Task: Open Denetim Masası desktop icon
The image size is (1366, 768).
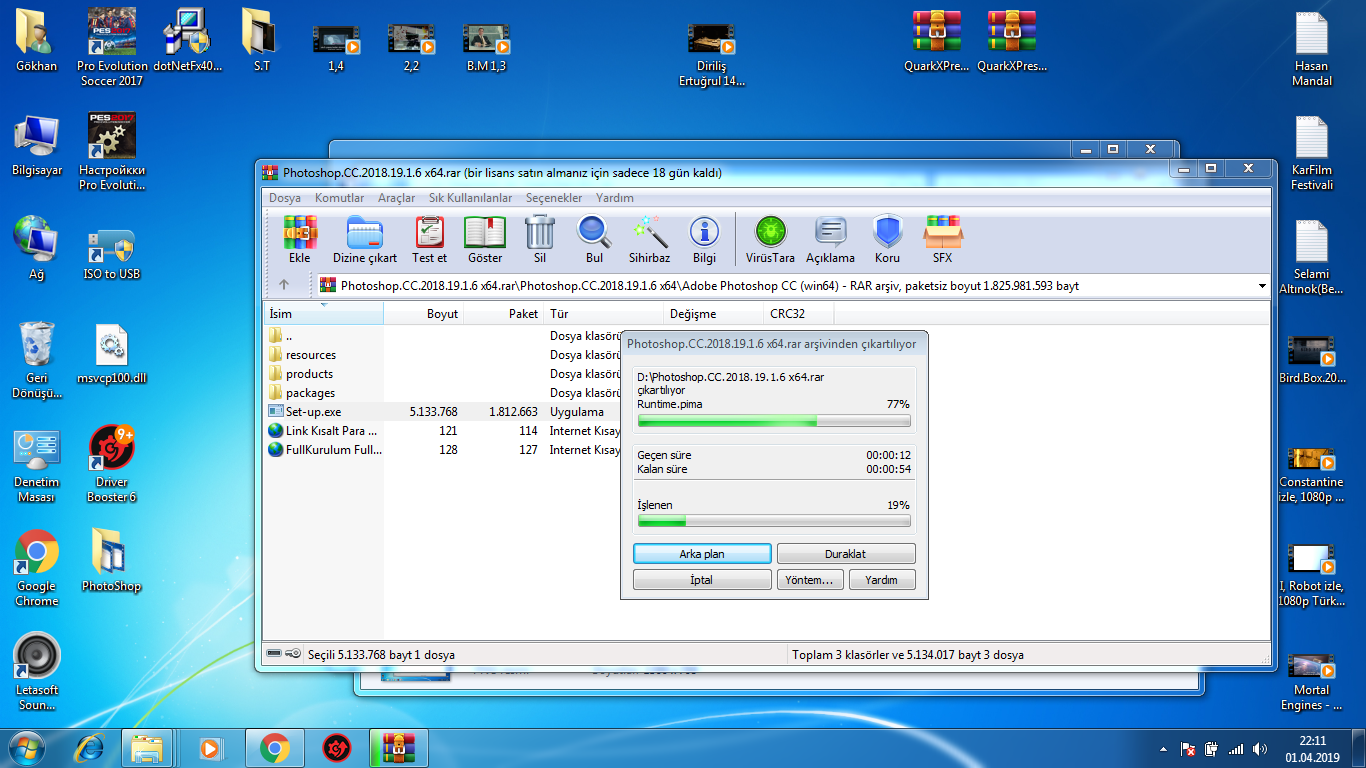Action: pos(37,464)
